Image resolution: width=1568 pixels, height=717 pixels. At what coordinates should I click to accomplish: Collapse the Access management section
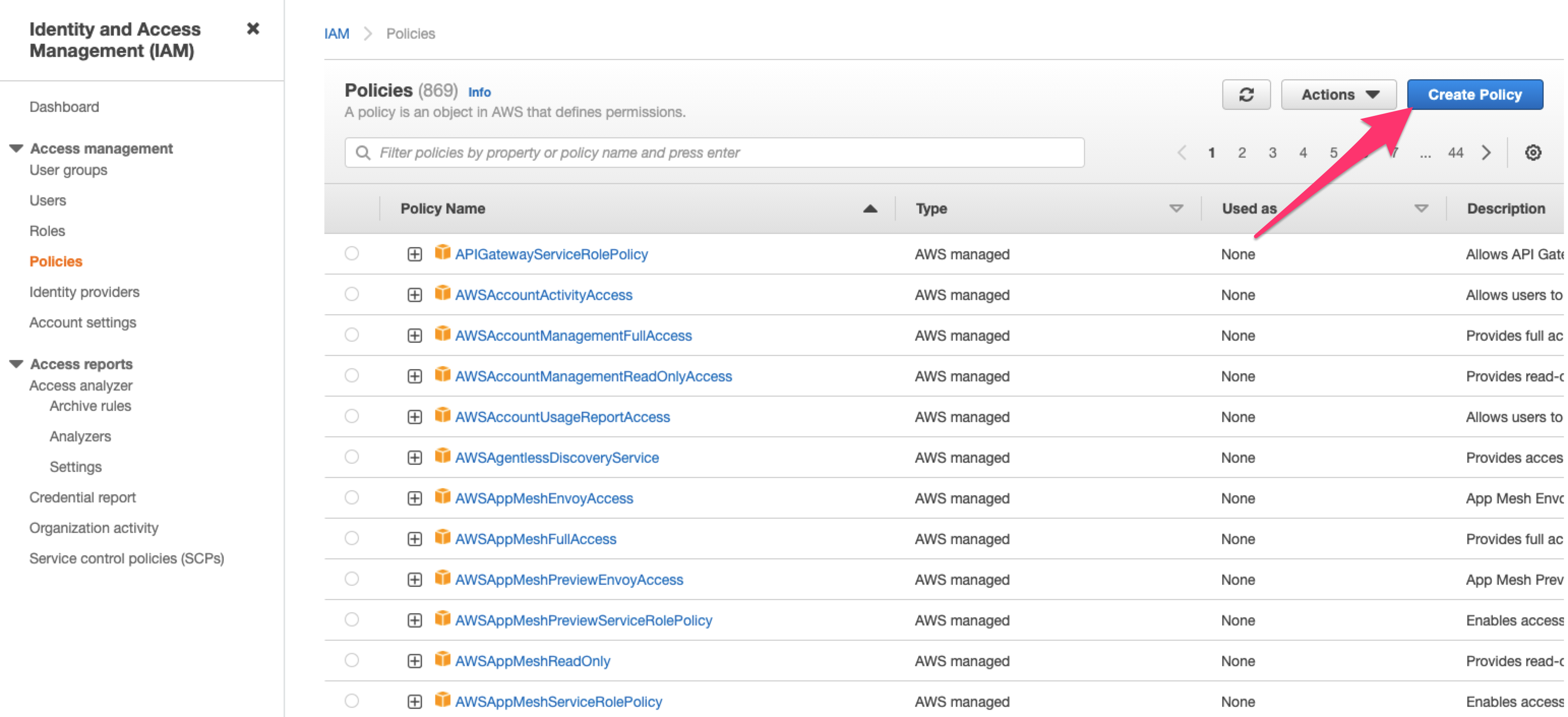pyautogui.click(x=16, y=148)
